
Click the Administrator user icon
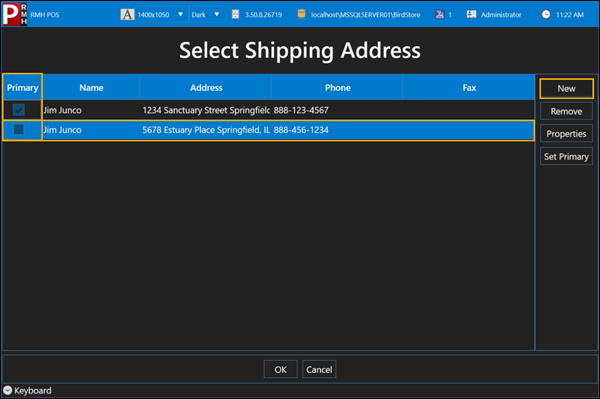[471, 15]
